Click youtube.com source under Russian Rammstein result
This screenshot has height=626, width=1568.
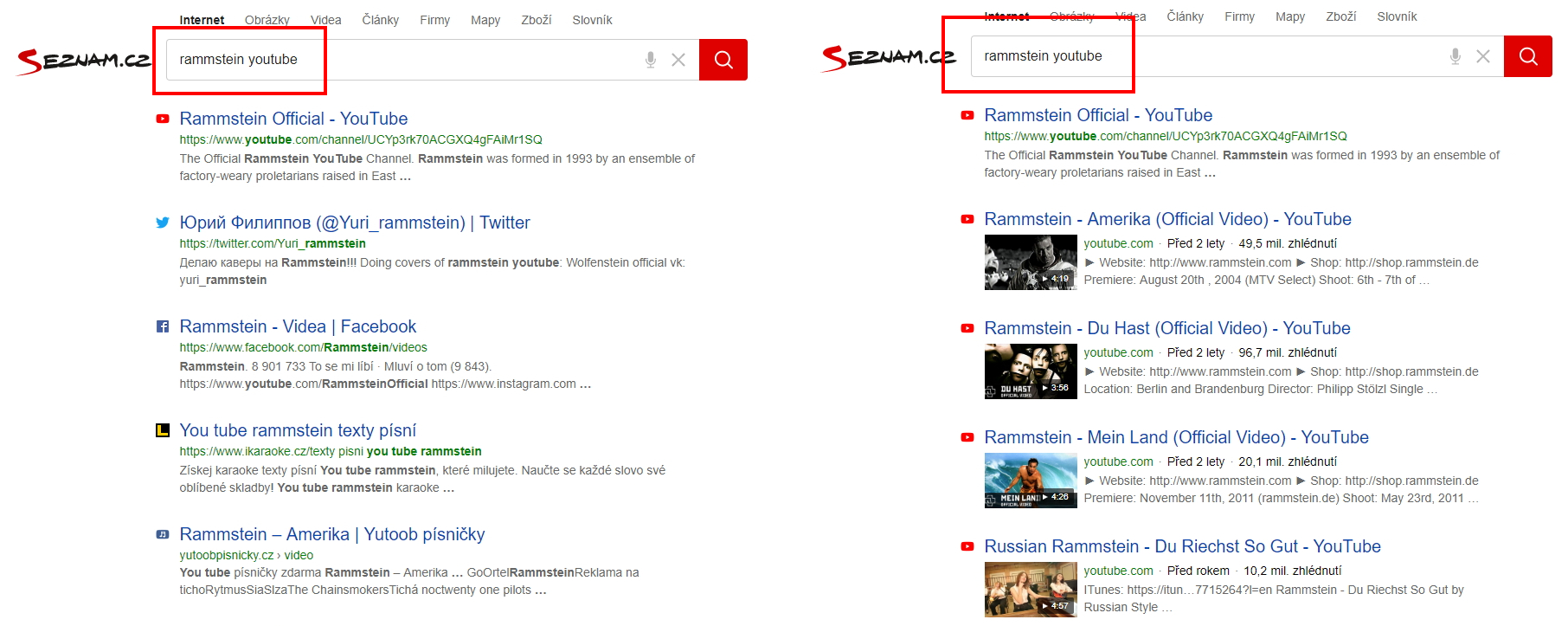pos(1118,571)
